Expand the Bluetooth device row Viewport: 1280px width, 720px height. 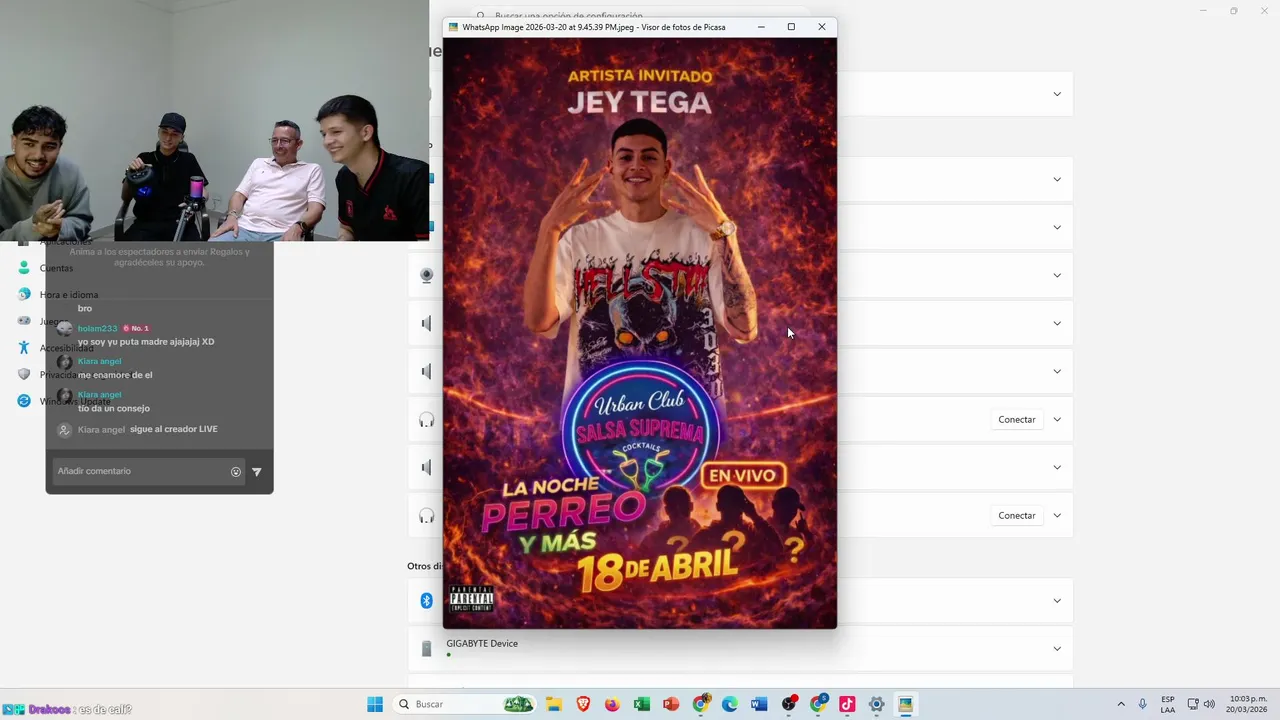(x=1057, y=601)
